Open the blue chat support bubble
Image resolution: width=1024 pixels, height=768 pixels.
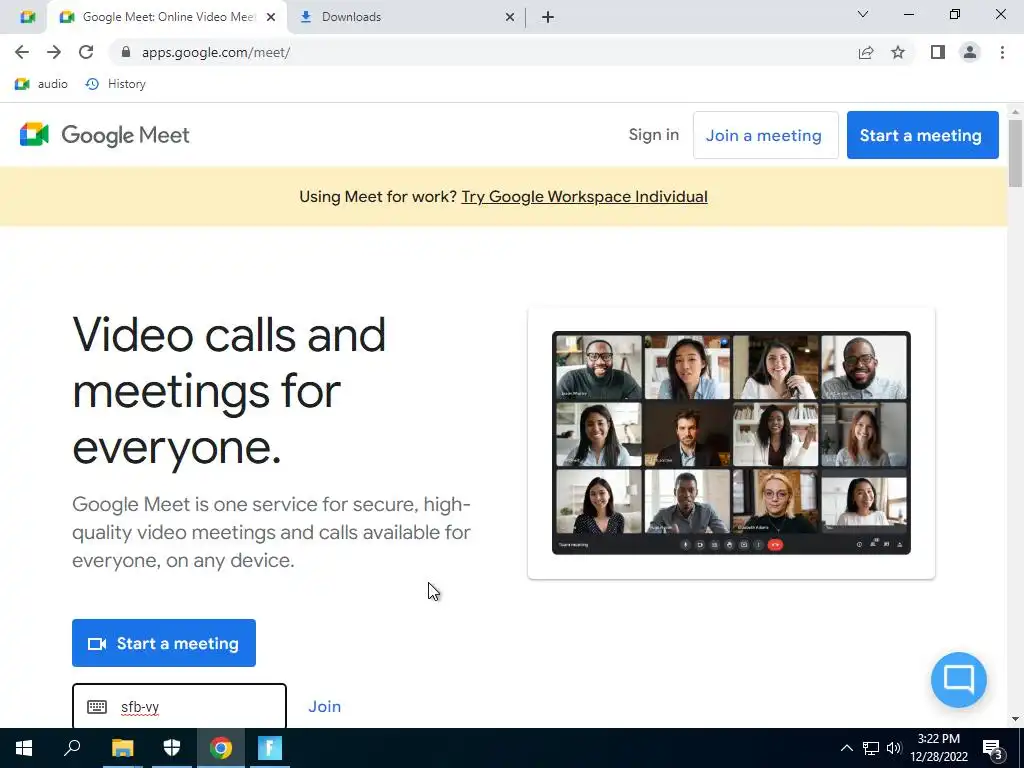pyautogui.click(x=958, y=680)
